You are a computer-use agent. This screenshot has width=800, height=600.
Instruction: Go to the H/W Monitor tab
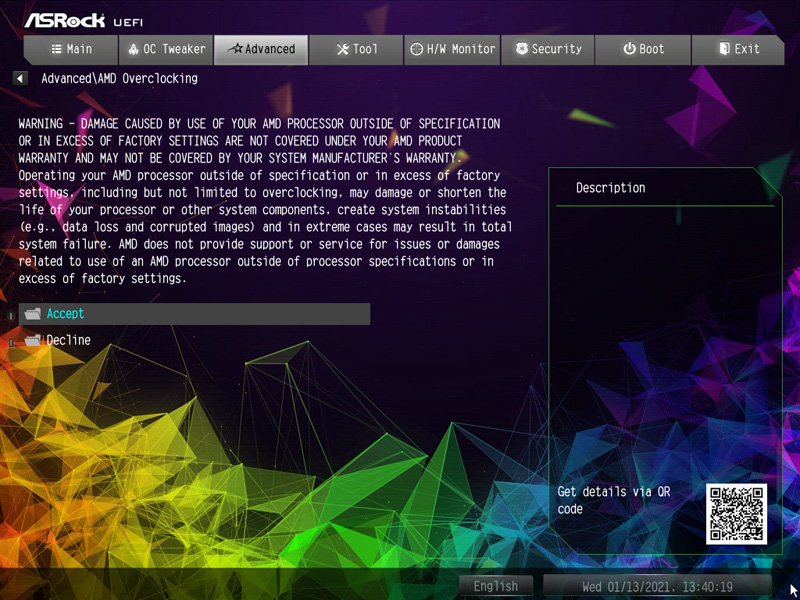(x=452, y=49)
